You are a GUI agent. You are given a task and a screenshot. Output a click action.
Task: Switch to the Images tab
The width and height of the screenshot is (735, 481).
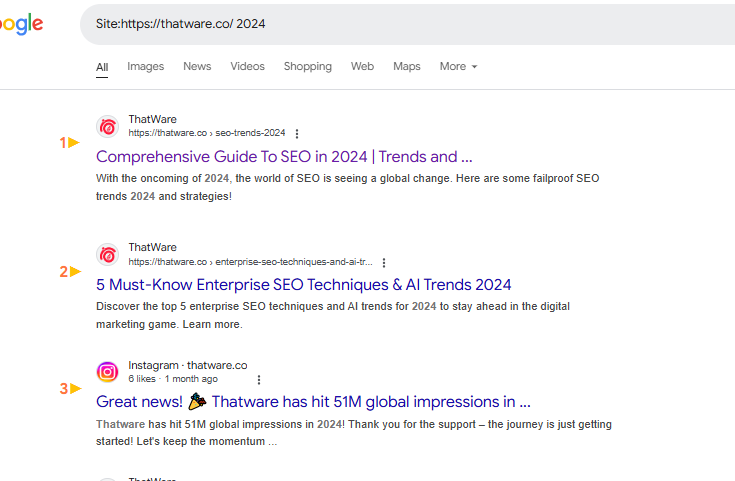(145, 67)
